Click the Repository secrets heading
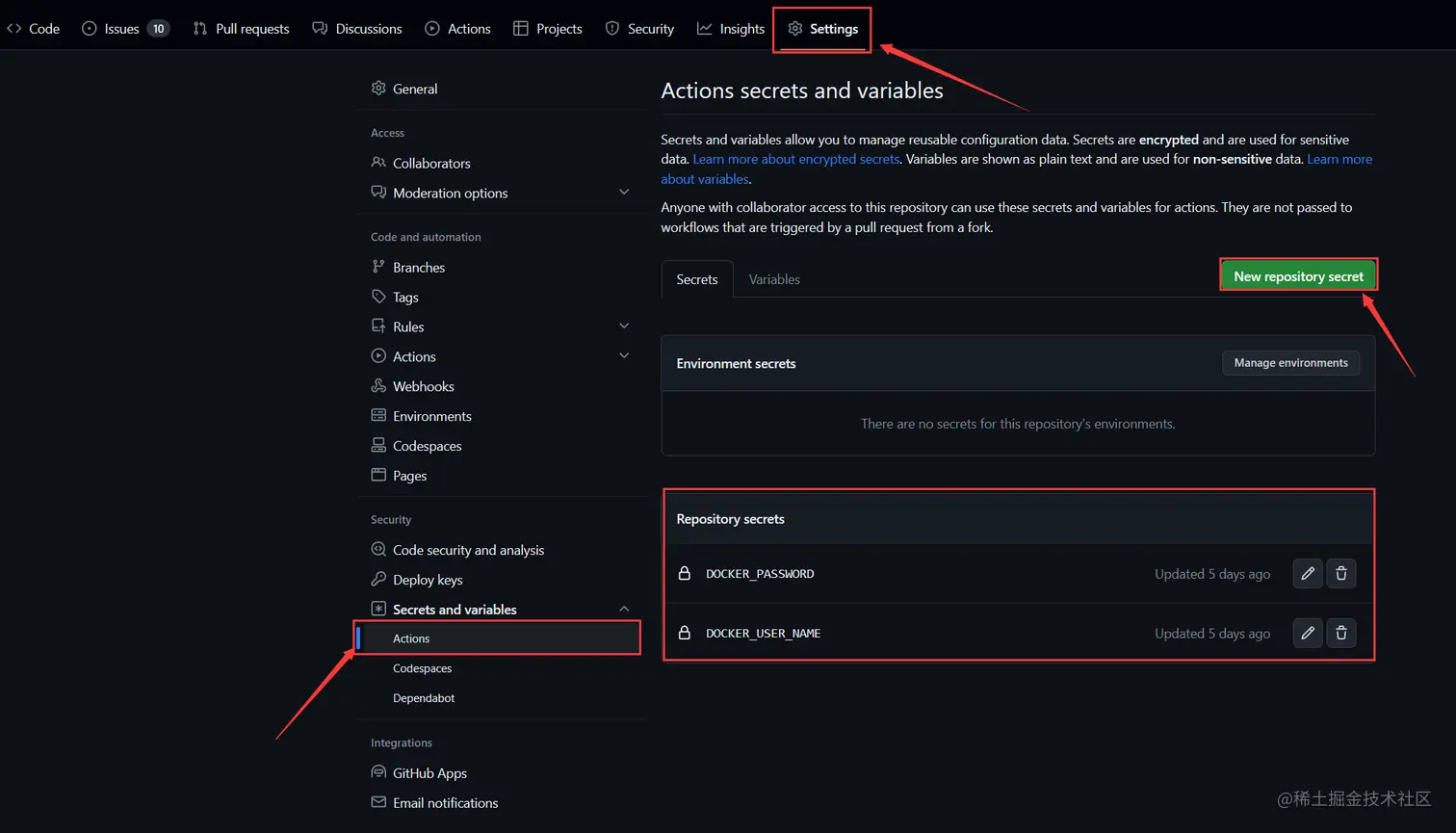Image resolution: width=1456 pixels, height=833 pixels. click(730, 519)
